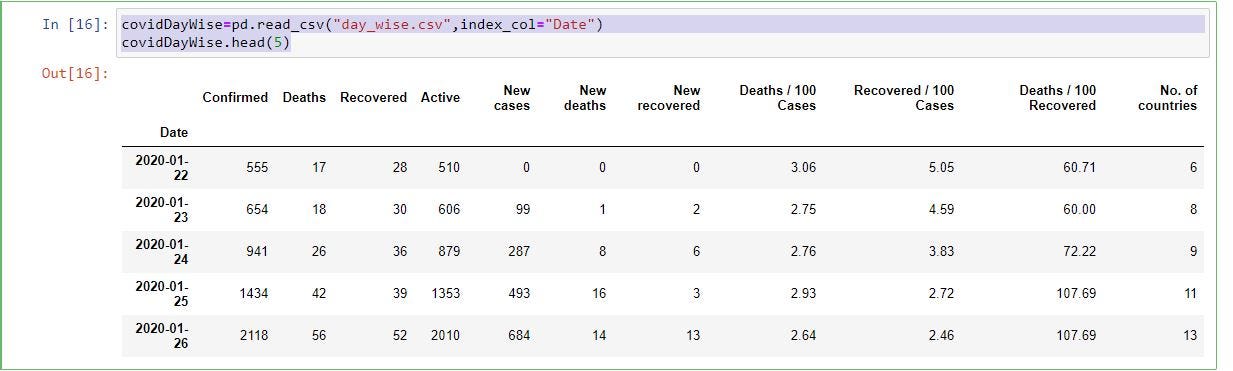Select the 2020-01-26 row index
The width and height of the screenshot is (1233, 371).
[x=162, y=335]
